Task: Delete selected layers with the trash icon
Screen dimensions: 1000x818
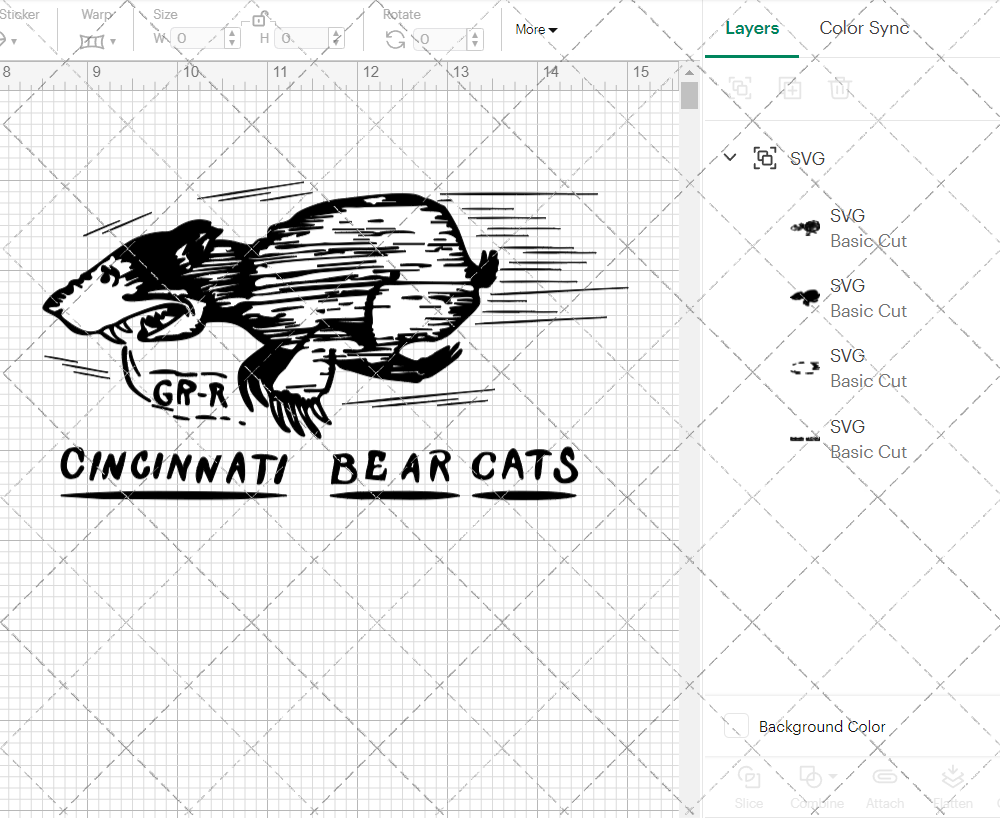Action: click(841, 88)
